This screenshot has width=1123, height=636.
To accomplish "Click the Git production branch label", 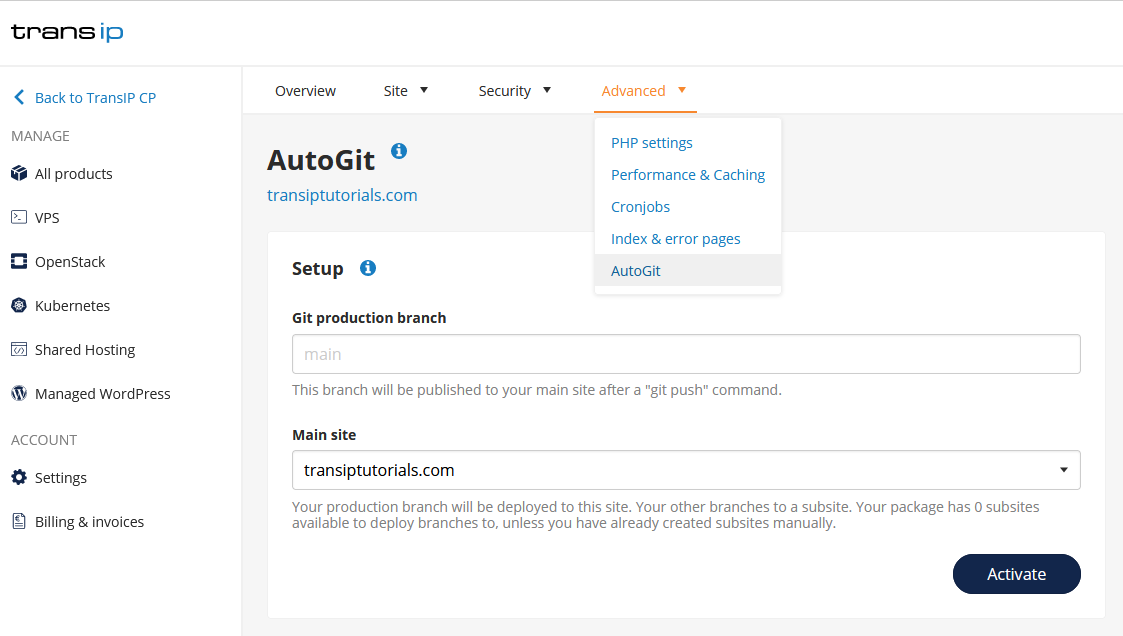I will tap(369, 317).
